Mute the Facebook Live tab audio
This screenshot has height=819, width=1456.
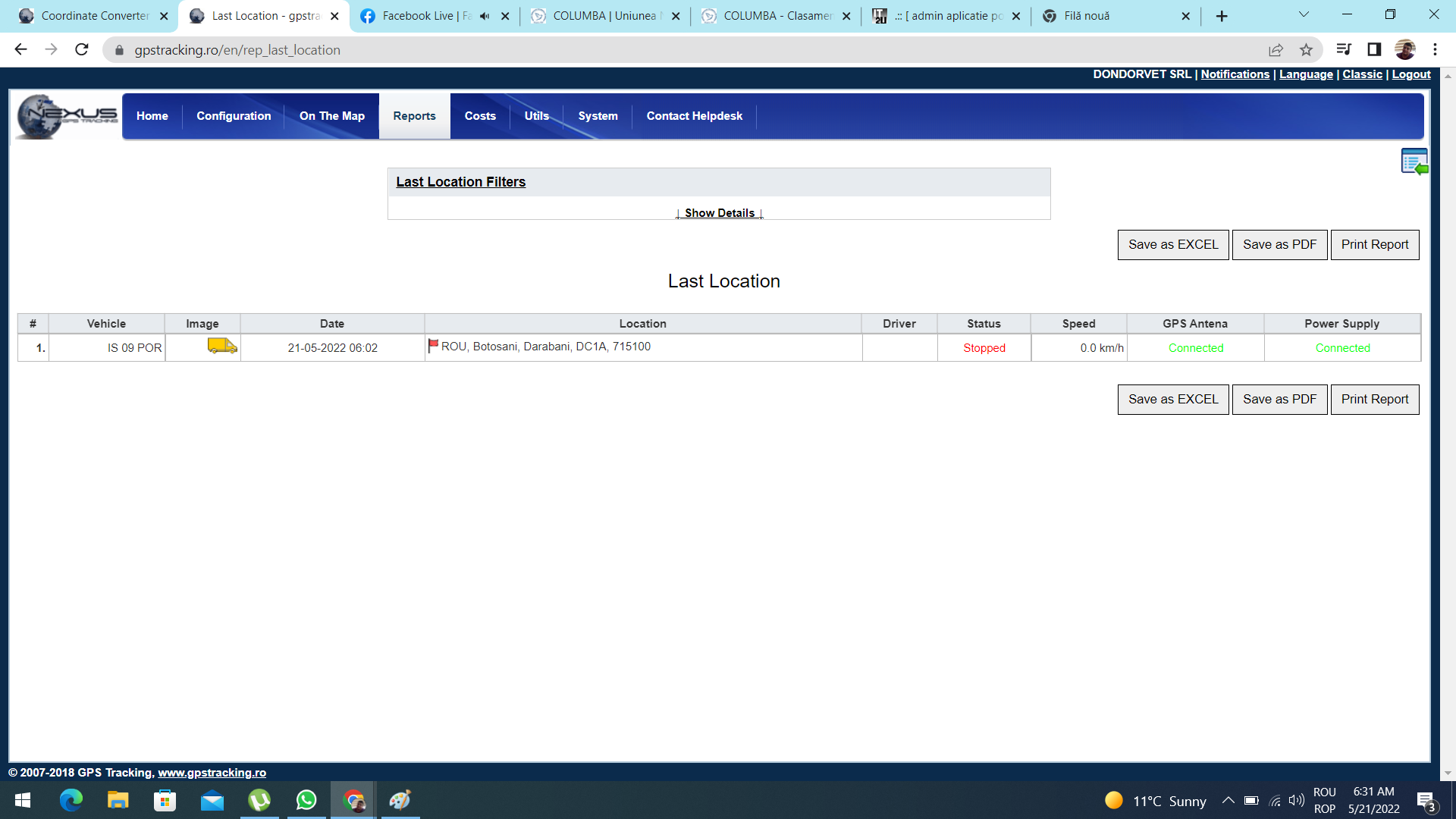(485, 16)
